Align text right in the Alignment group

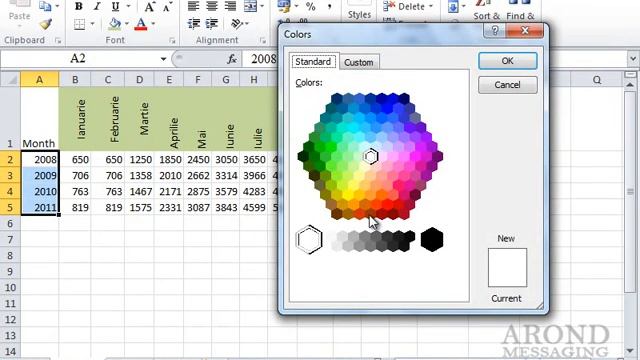(230, 6)
